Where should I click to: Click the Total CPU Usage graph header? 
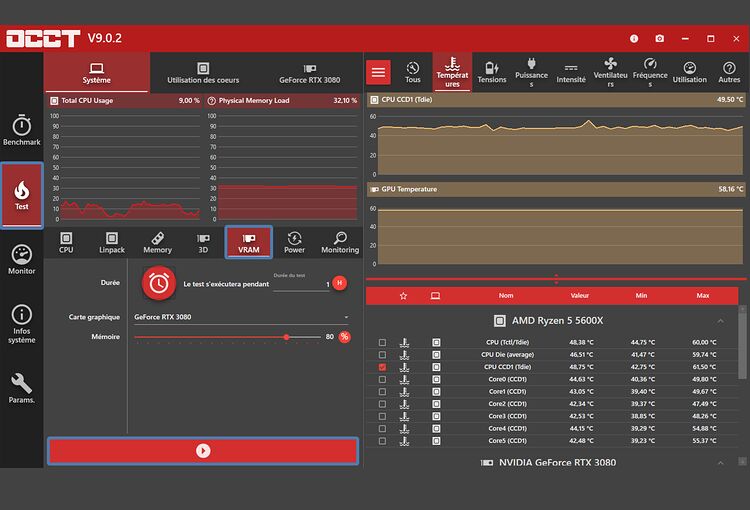click(x=125, y=100)
